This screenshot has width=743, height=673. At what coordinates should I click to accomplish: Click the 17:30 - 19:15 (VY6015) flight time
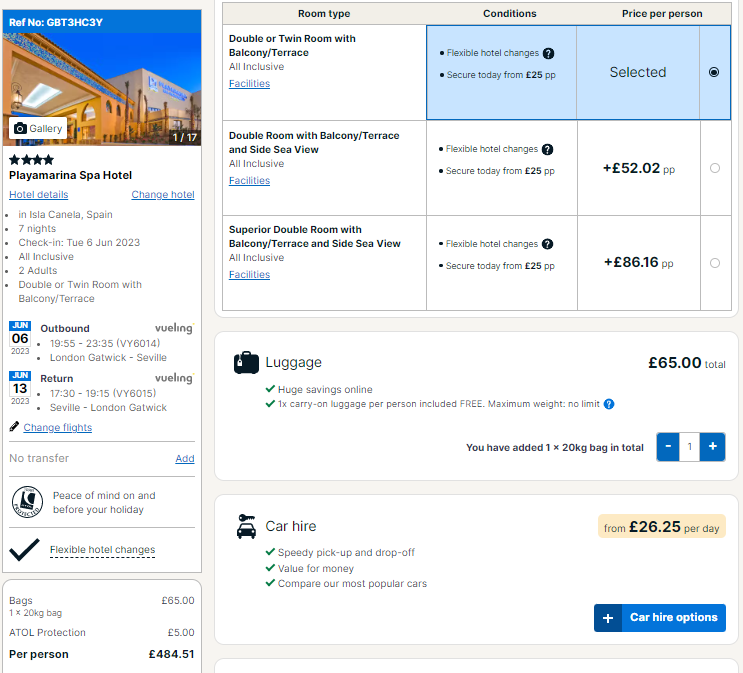tap(103, 393)
